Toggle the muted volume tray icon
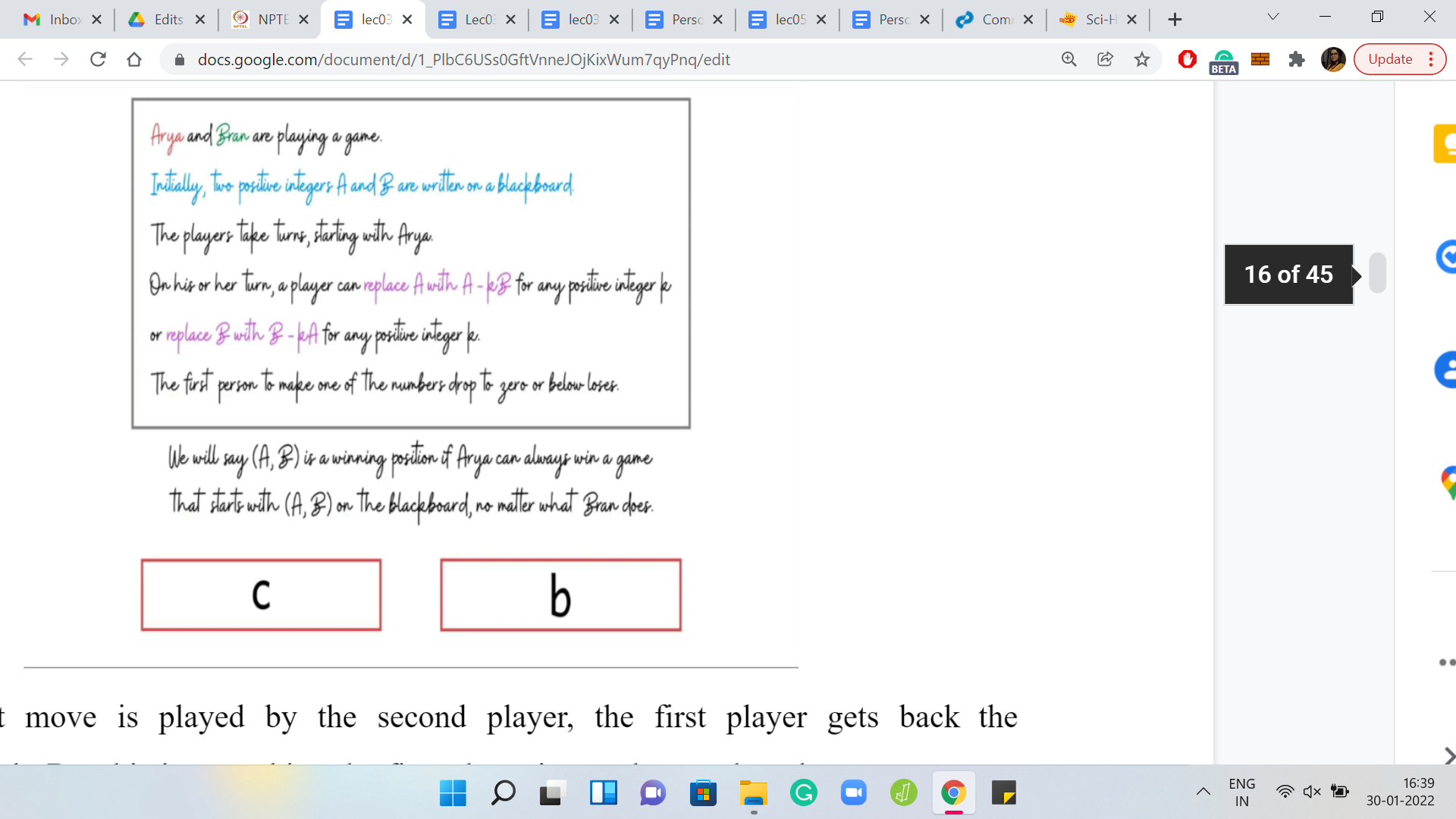1456x819 pixels. pyautogui.click(x=1312, y=792)
